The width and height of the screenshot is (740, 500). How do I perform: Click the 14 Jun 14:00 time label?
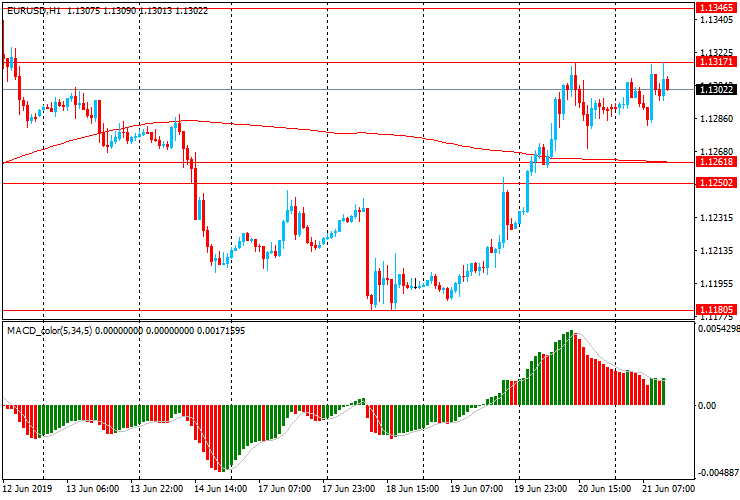[x=220, y=488]
